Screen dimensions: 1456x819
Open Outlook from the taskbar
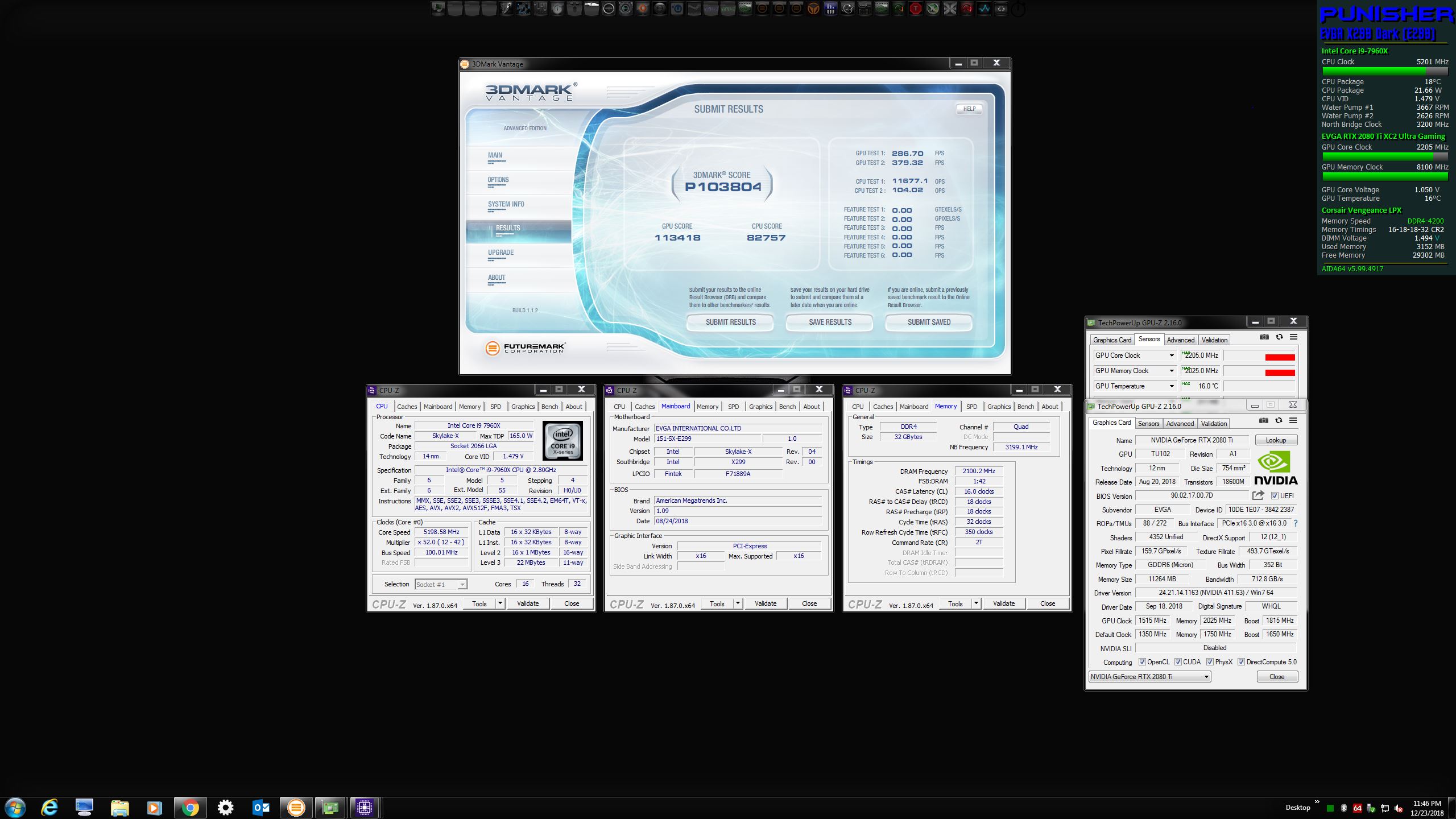(x=260, y=808)
